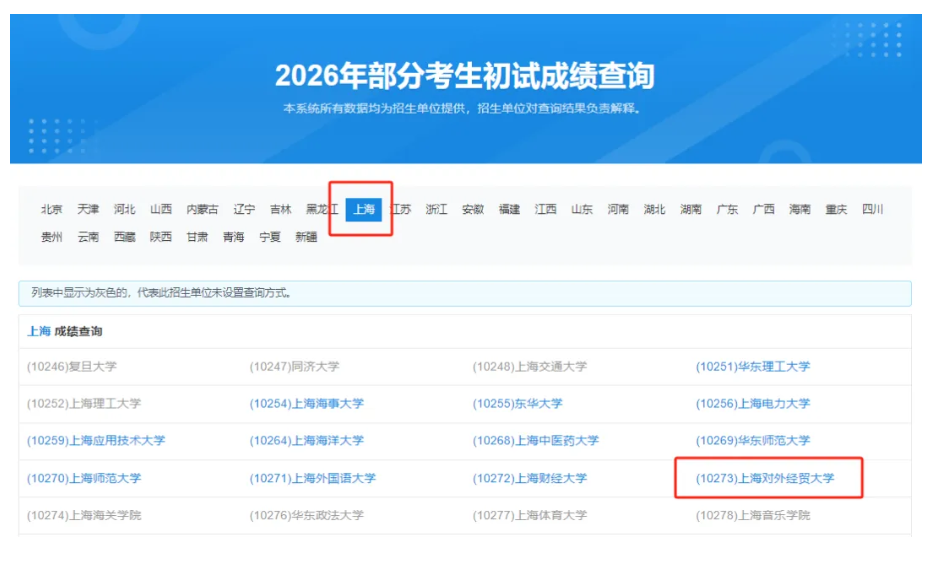The height and width of the screenshot is (564, 935).
Task: Open (10256)上海电力大学 score query link
Action: pos(753,404)
